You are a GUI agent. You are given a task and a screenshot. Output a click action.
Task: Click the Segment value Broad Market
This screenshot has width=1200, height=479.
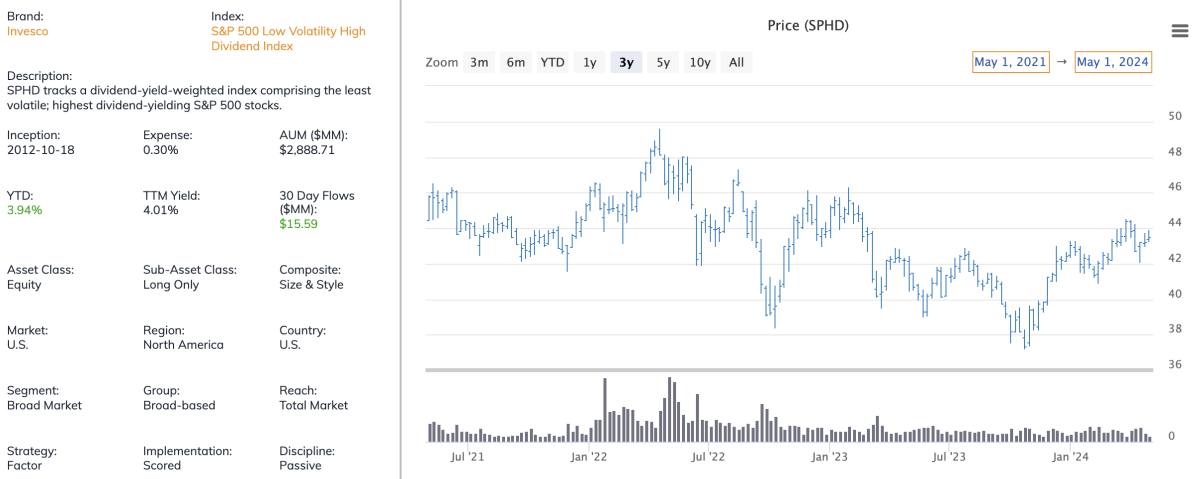[x=45, y=405]
